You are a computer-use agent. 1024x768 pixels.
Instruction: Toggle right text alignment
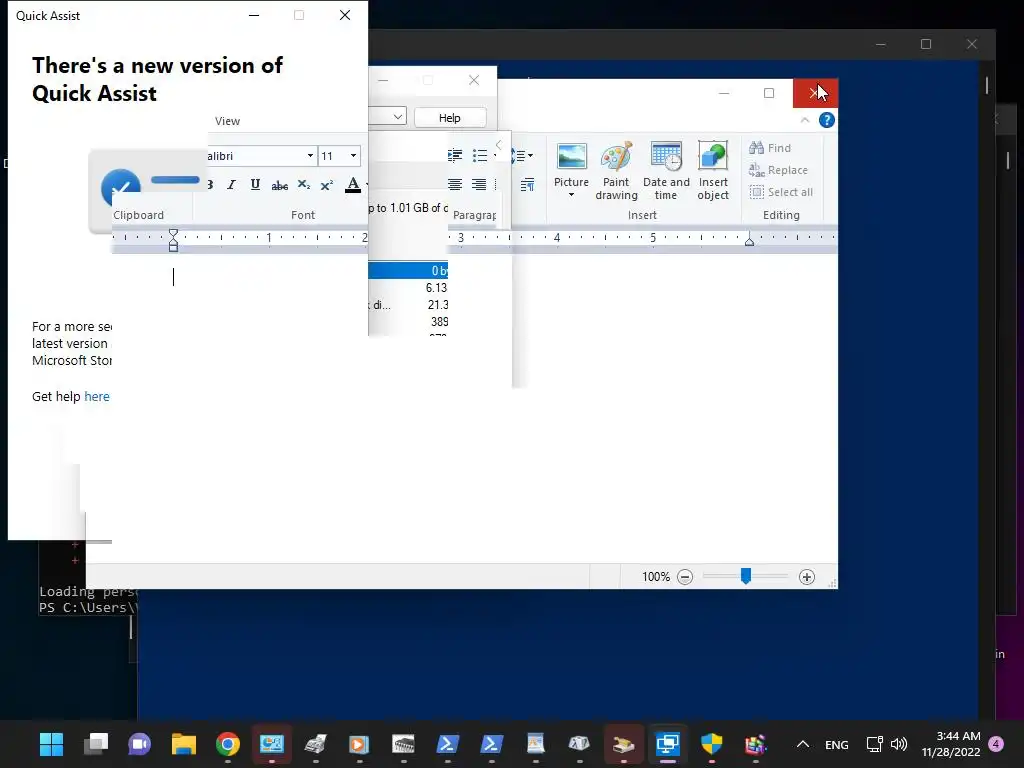point(479,185)
